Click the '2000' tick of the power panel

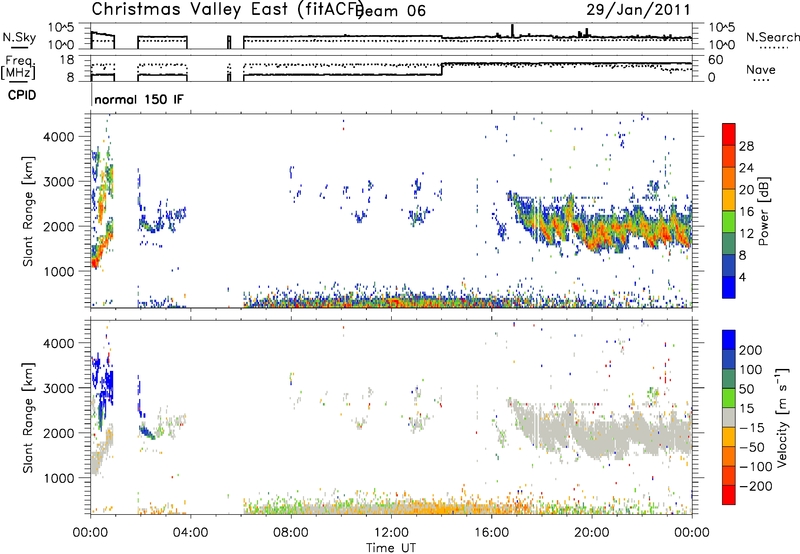(59, 227)
